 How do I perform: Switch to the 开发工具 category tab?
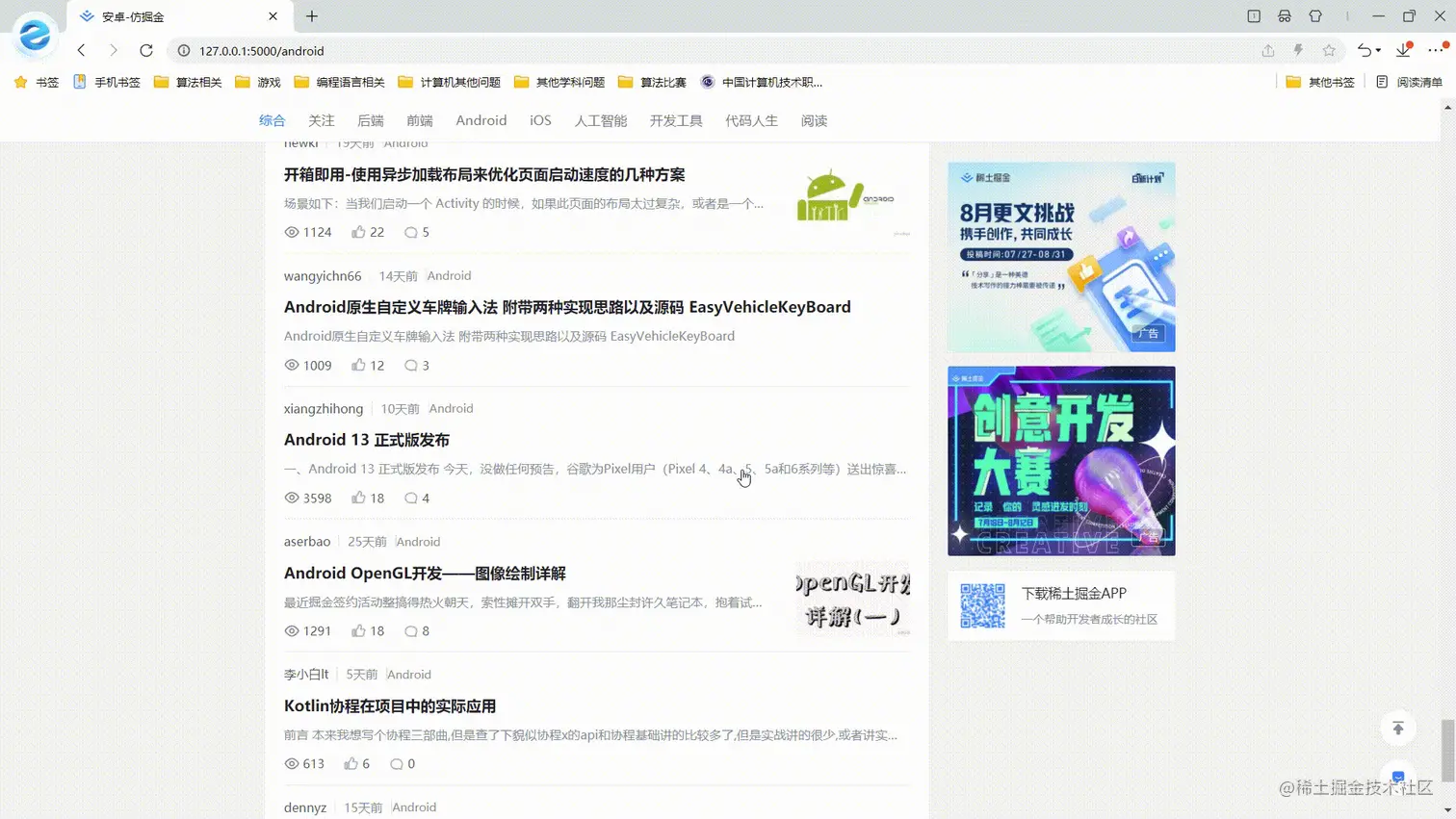(x=676, y=120)
